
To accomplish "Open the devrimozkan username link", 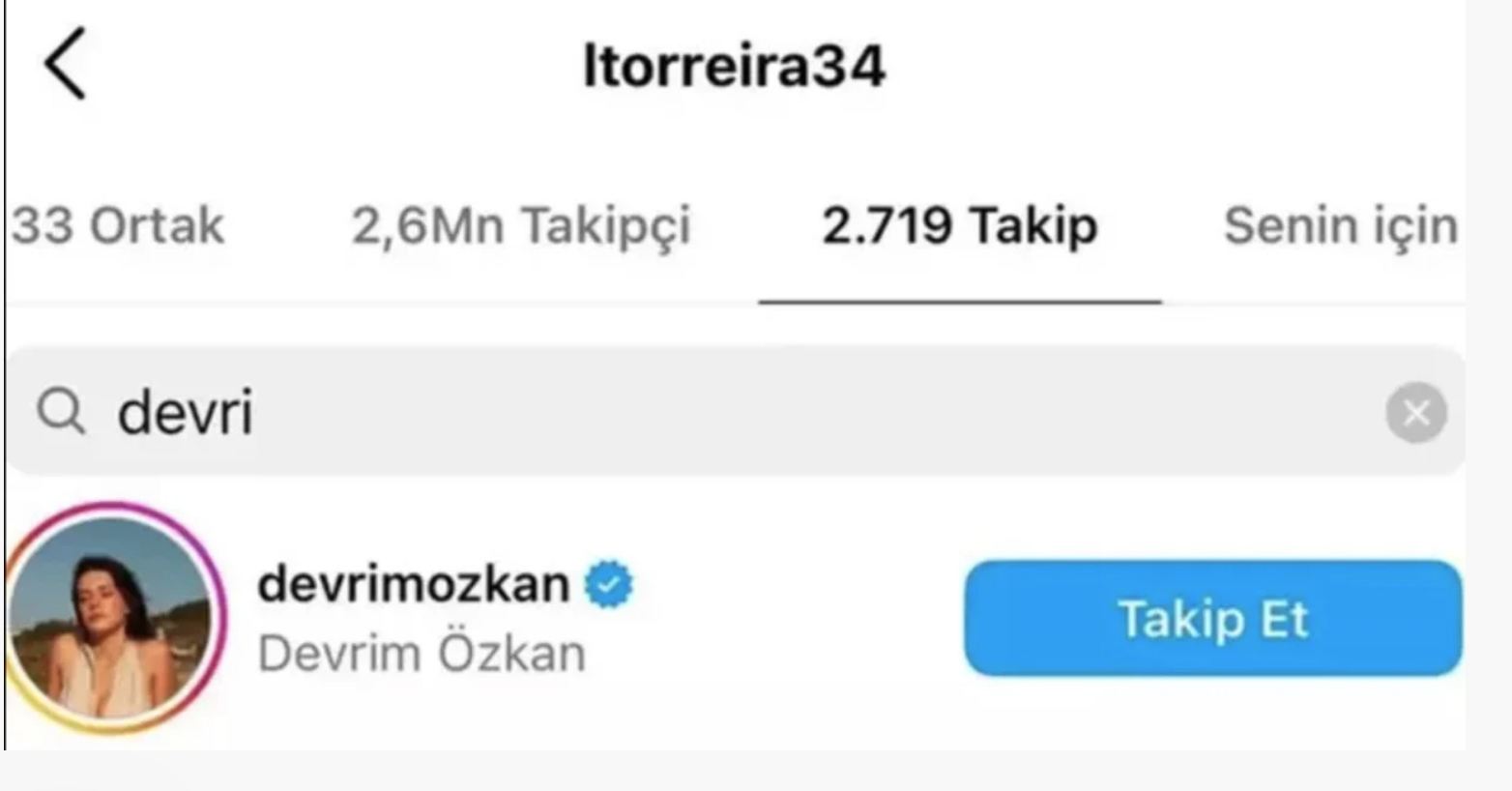I will pos(414,584).
